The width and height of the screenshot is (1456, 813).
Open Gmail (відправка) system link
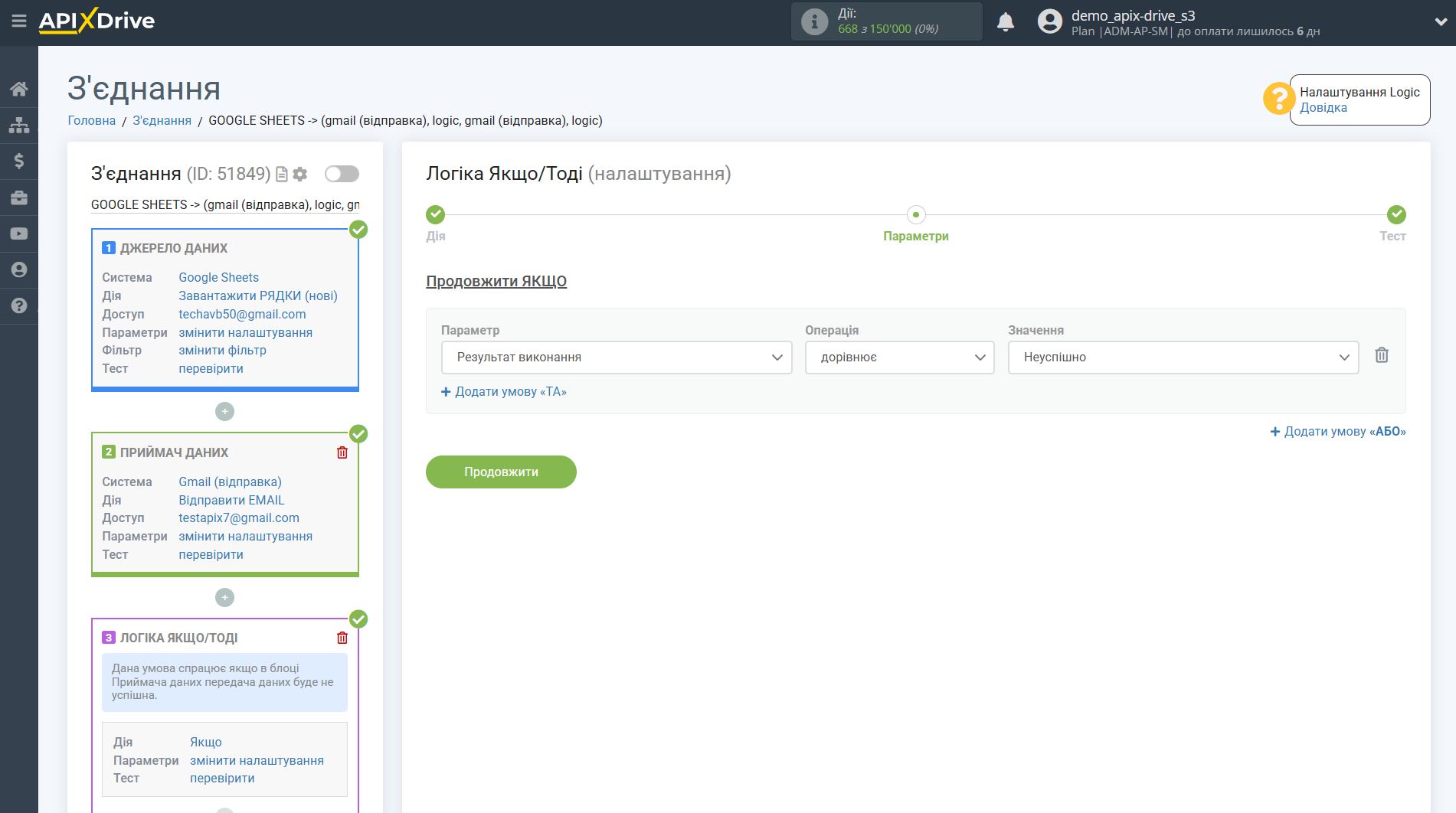click(230, 482)
